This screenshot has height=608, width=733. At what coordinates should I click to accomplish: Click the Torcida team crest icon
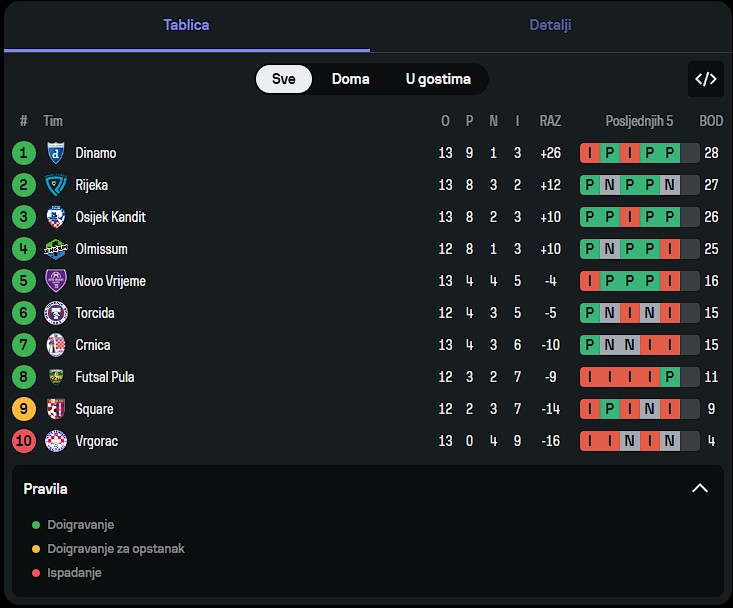56,313
